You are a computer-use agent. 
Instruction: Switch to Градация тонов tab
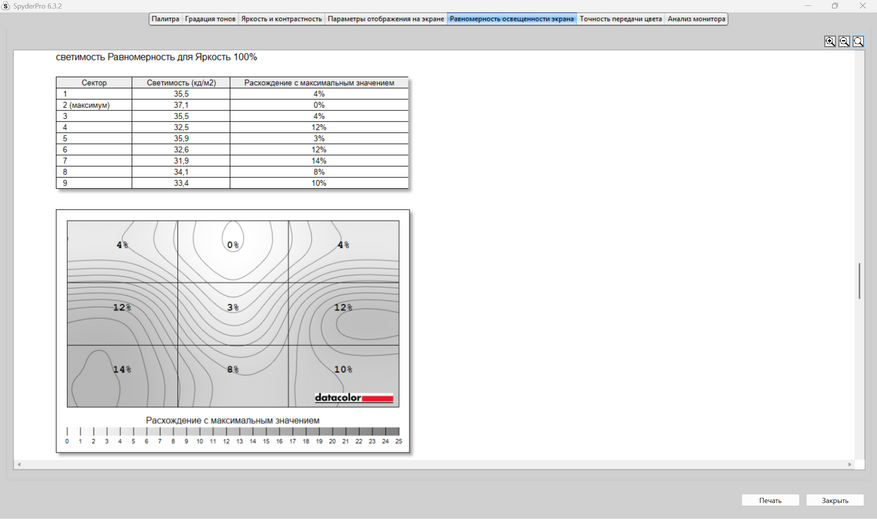210,19
